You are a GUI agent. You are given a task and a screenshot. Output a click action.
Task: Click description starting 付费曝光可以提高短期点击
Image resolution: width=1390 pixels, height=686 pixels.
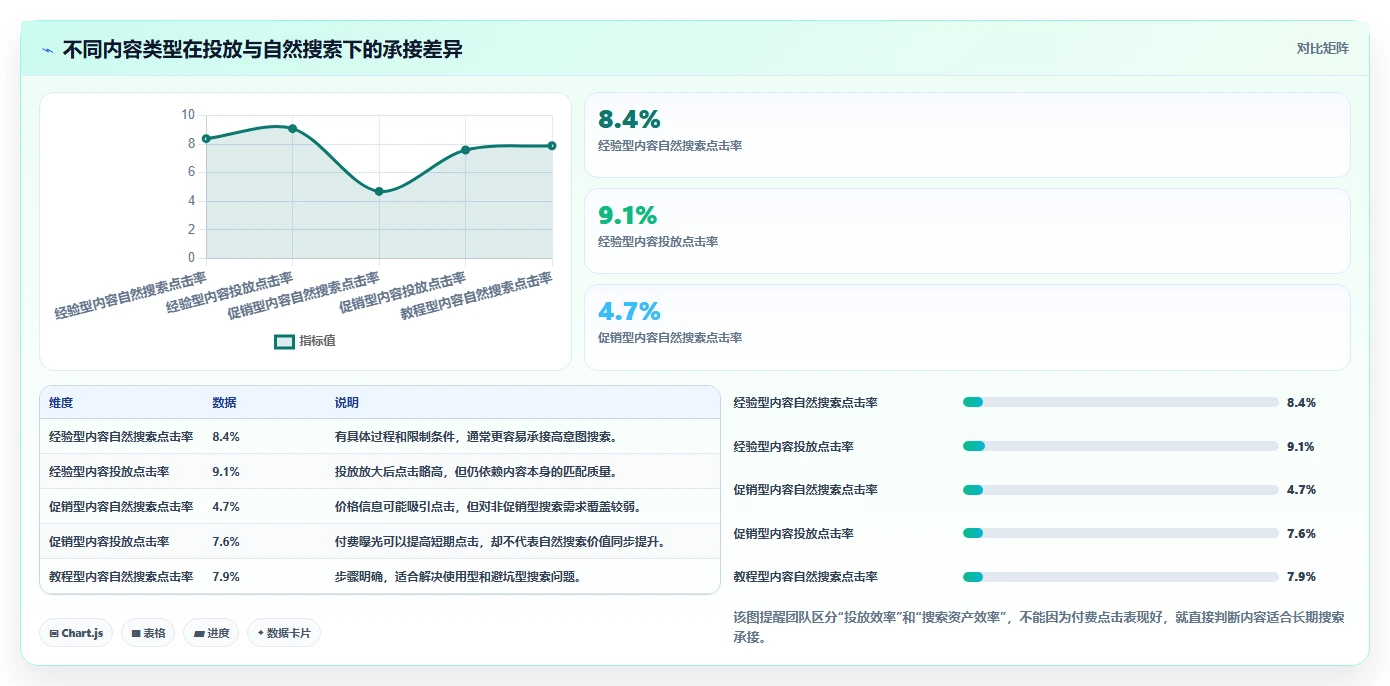tap(500, 542)
